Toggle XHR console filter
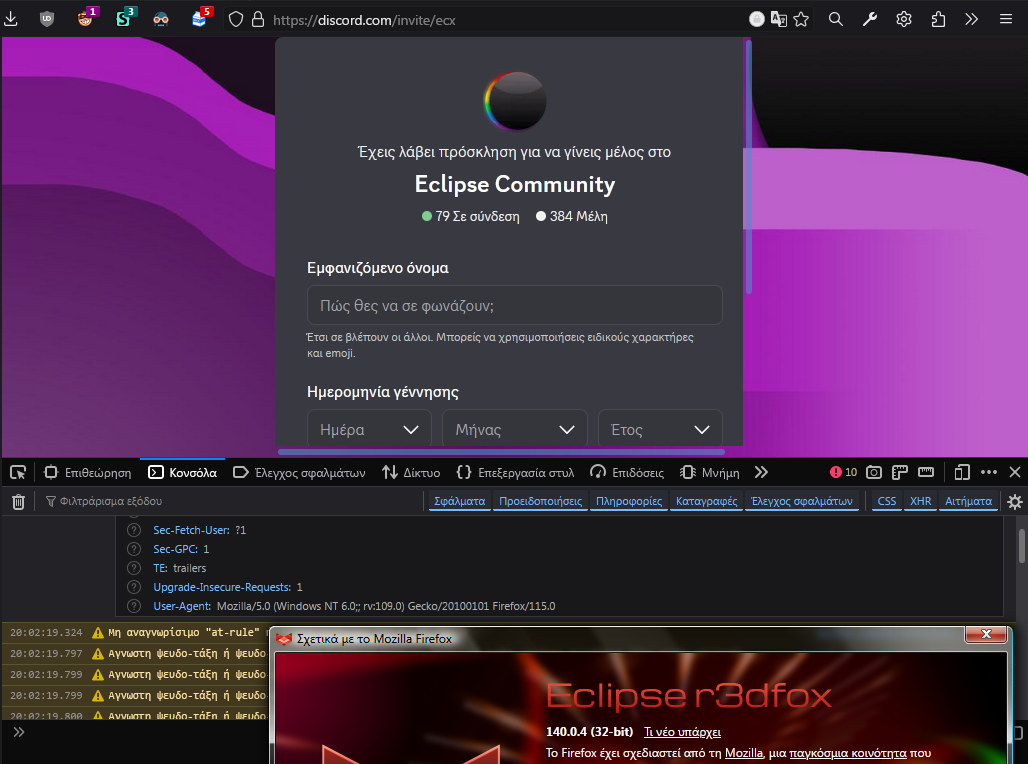1028x764 pixels. 920,501
